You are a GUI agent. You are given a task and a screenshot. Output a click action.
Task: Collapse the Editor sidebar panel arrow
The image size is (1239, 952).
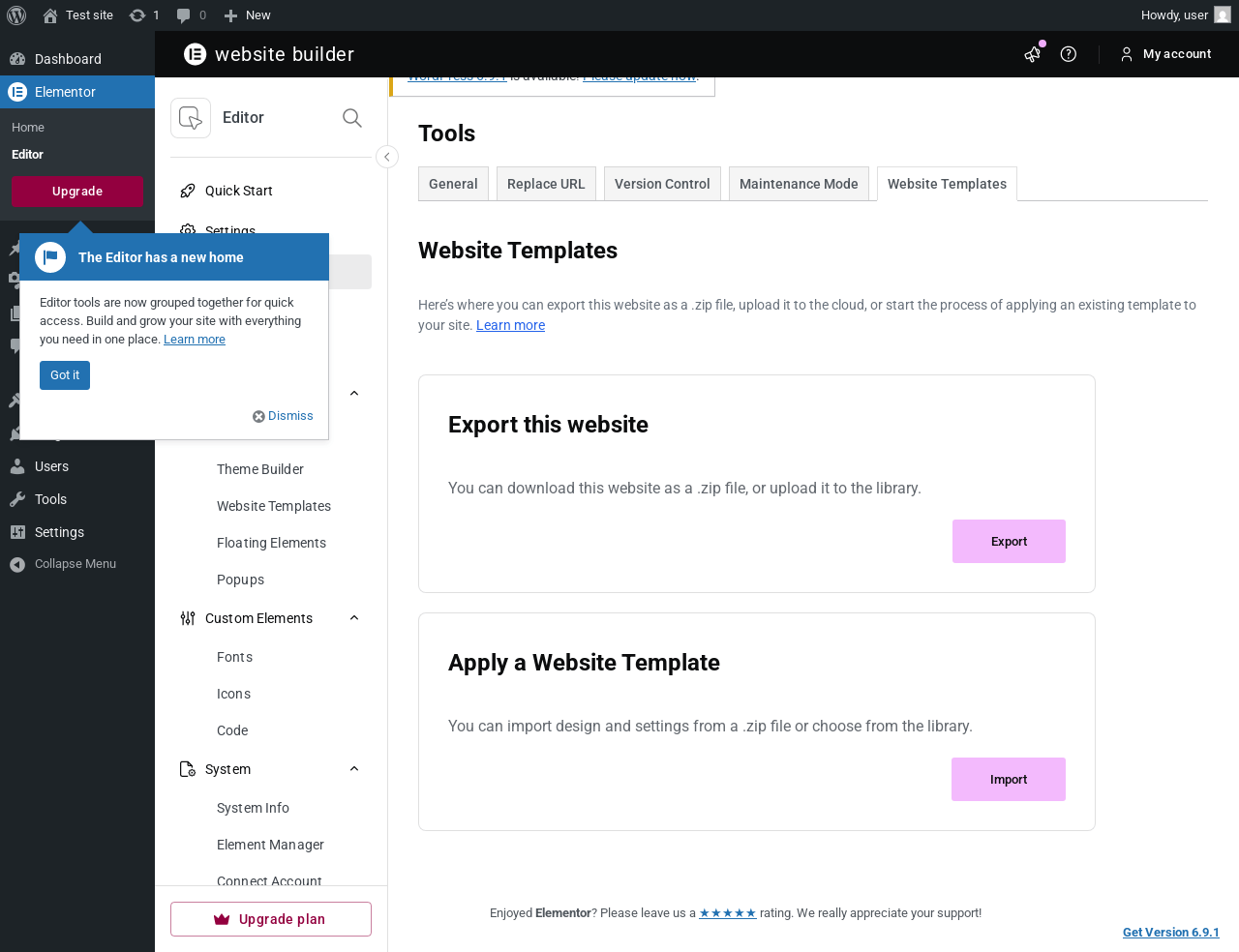pos(387,157)
